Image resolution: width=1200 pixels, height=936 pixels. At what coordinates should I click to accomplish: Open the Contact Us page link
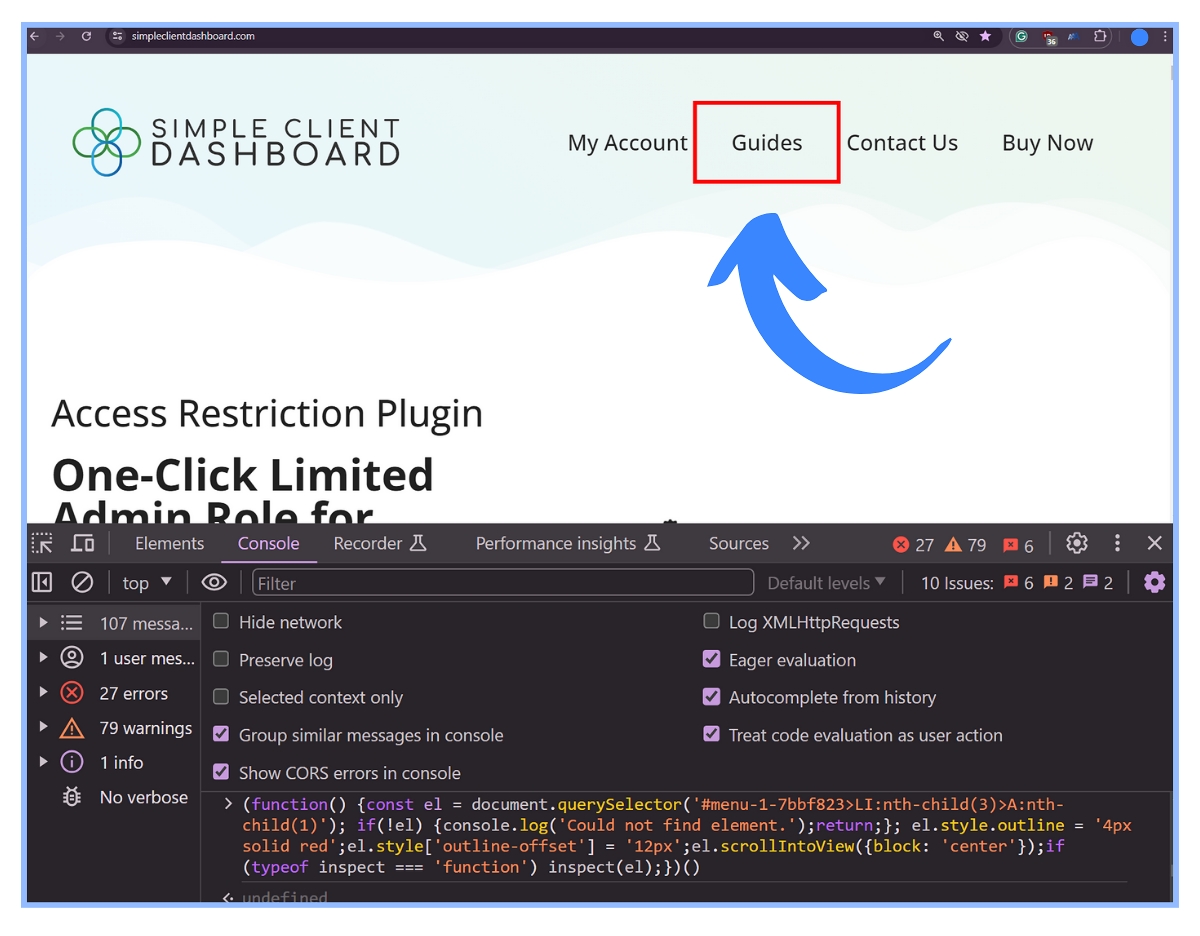(902, 143)
